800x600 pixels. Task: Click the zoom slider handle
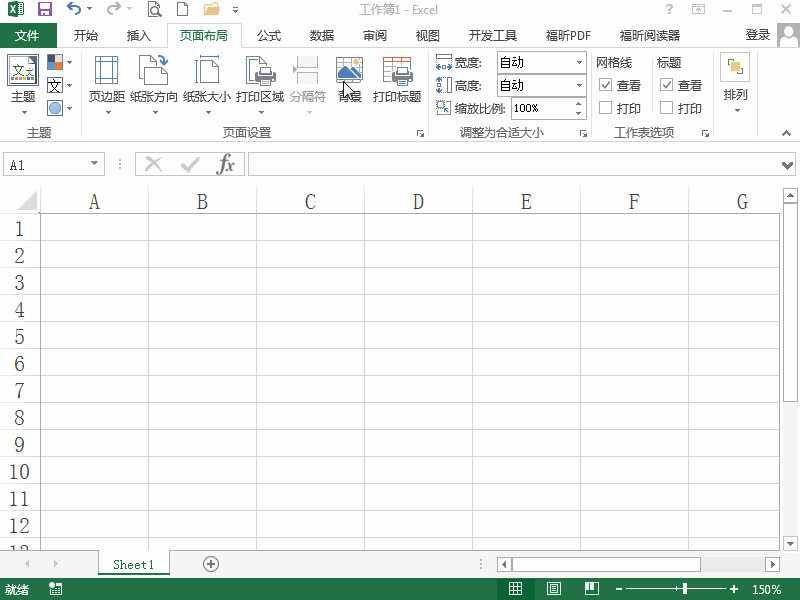[x=685, y=589]
